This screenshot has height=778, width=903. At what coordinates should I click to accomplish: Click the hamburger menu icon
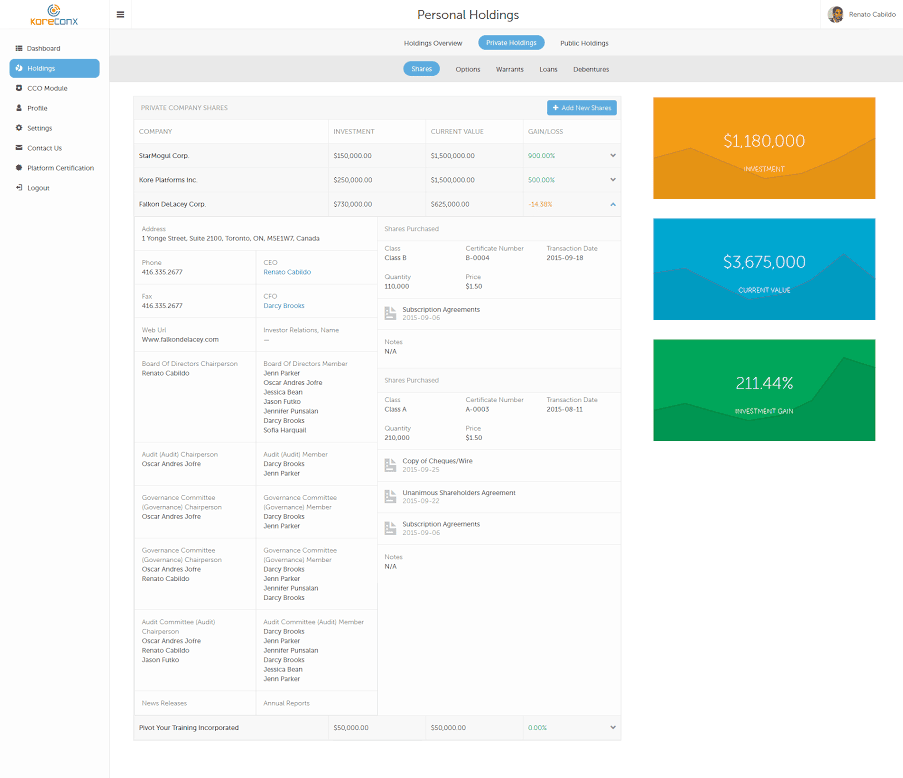coord(121,15)
